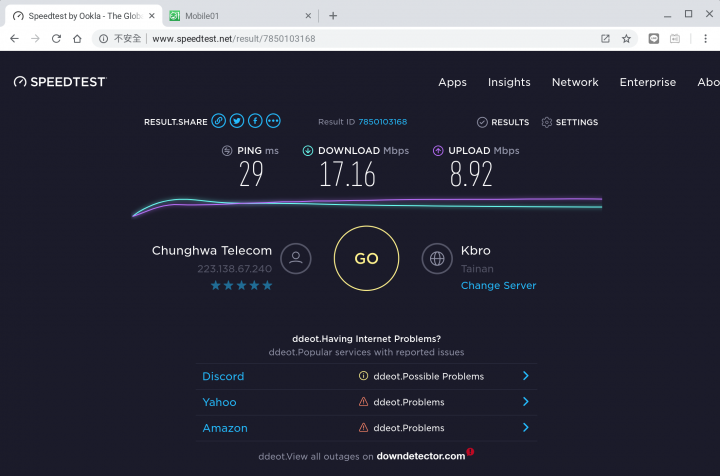Click the Kbro server name
Screen dimensions: 720x476
(x=476, y=251)
